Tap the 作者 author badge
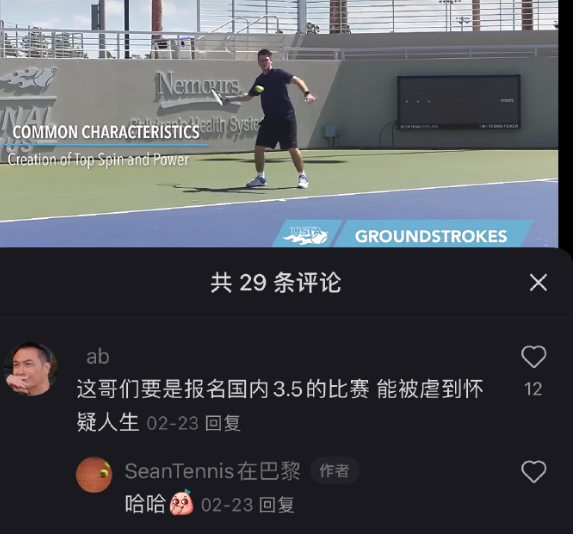 coord(334,470)
